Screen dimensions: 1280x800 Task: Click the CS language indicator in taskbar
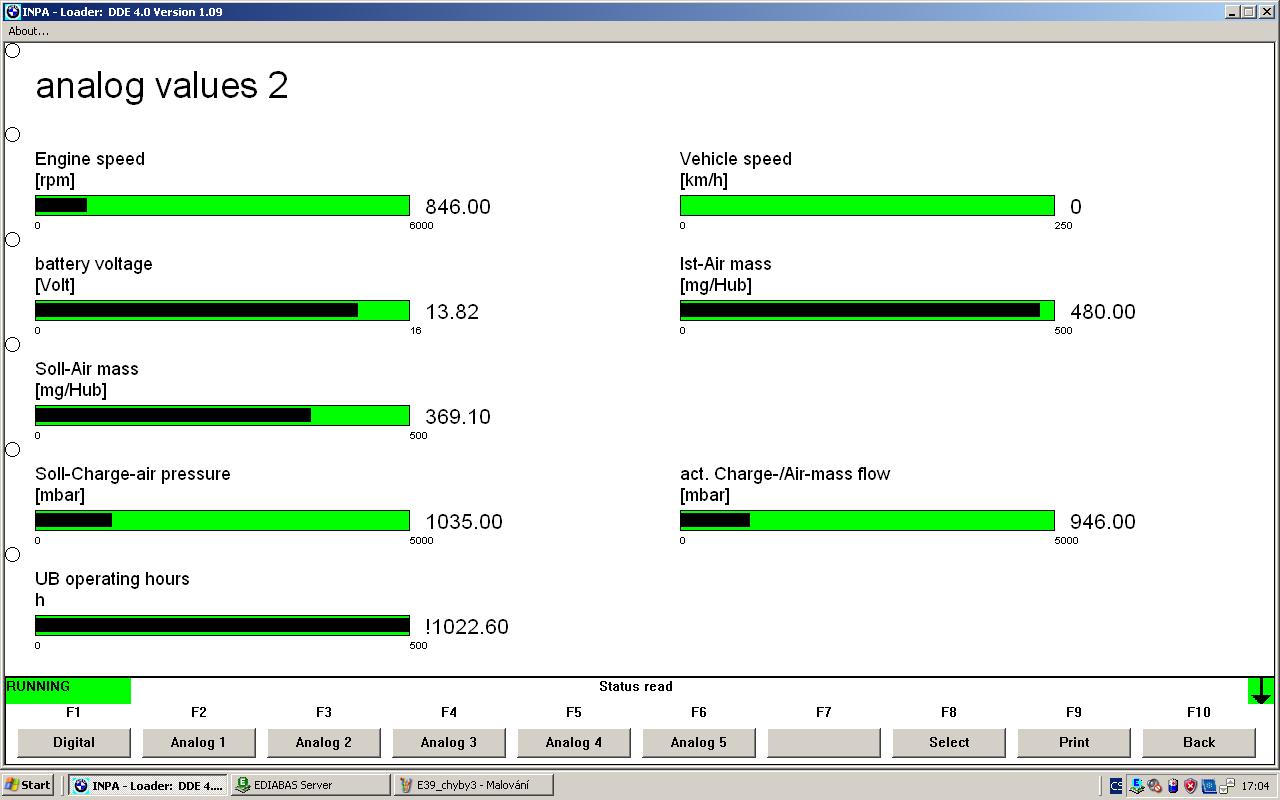click(1117, 786)
